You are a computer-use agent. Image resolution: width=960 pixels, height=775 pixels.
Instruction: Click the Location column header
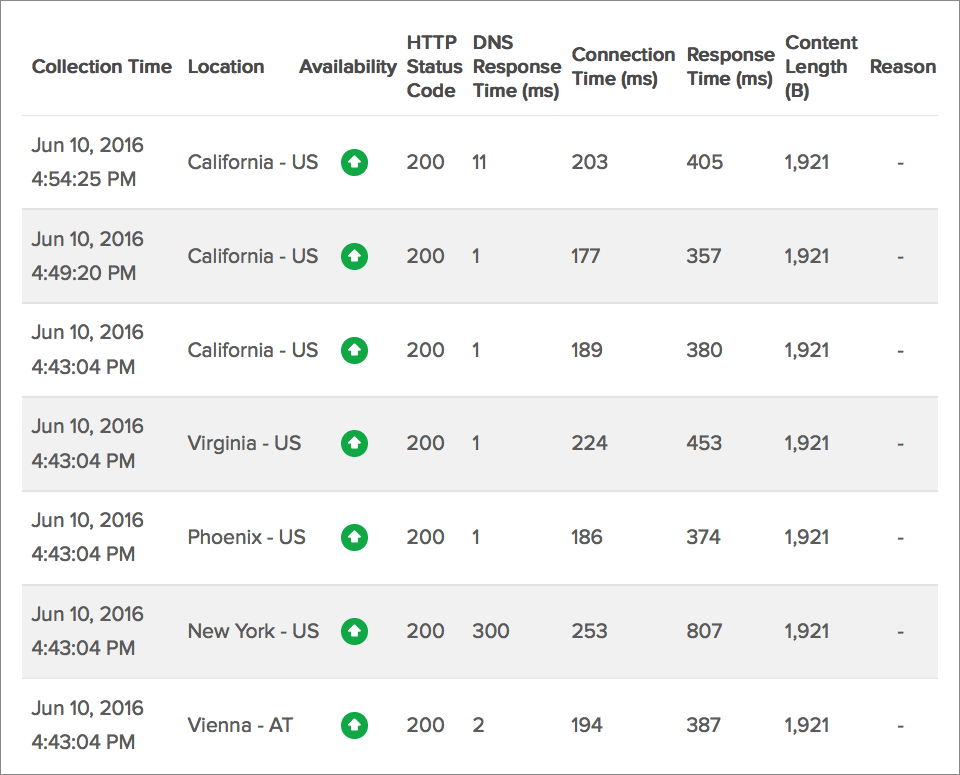point(226,66)
